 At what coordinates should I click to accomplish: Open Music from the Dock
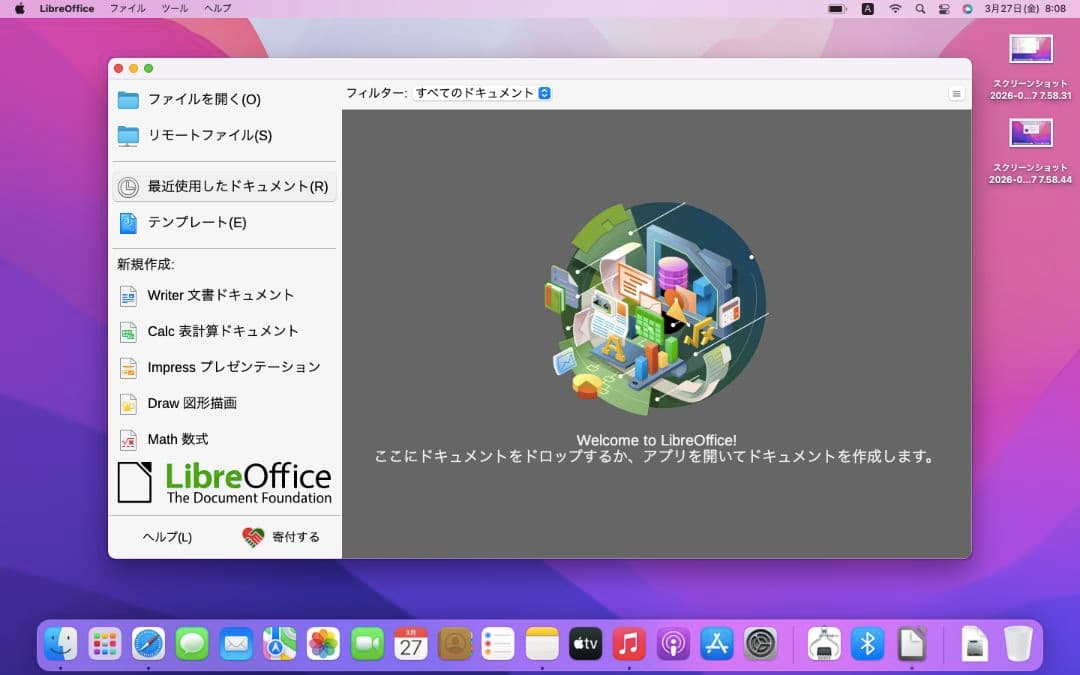pos(629,644)
